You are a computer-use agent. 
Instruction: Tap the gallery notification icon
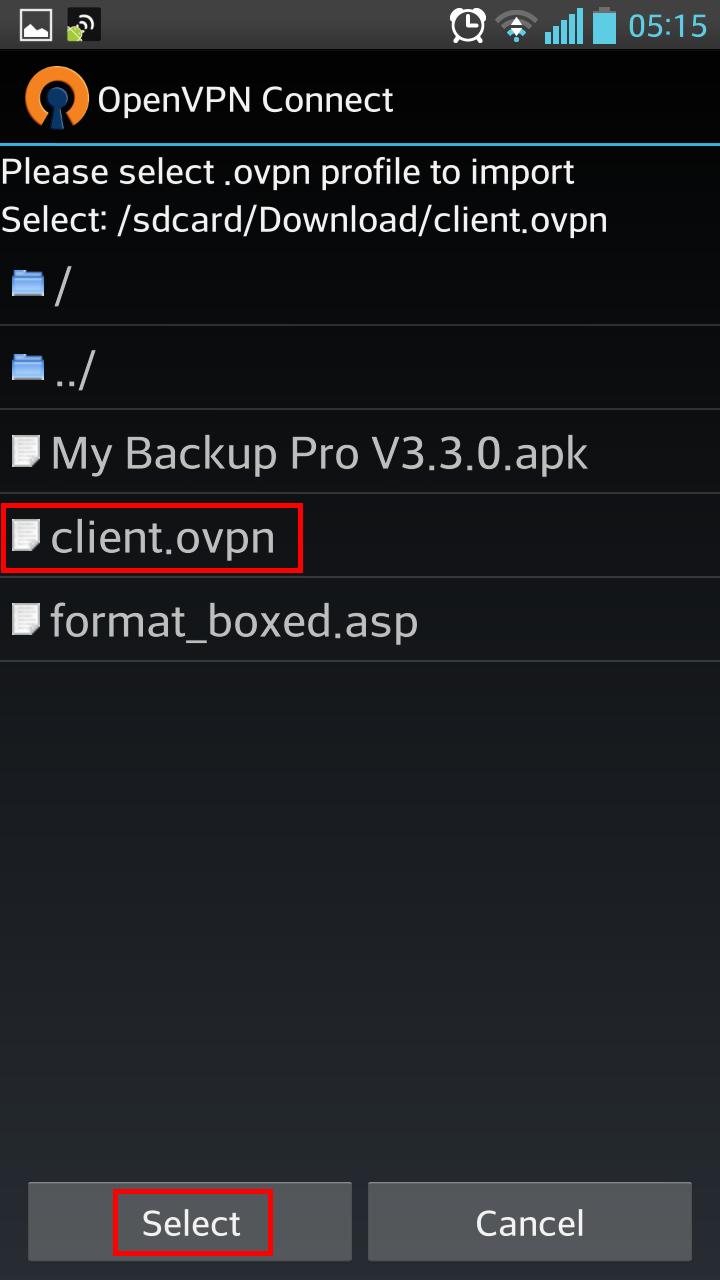(x=36, y=25)
